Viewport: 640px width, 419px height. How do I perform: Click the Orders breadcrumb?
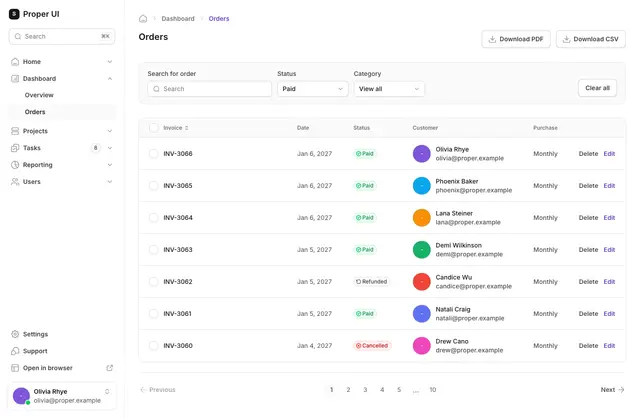[219, 18]
